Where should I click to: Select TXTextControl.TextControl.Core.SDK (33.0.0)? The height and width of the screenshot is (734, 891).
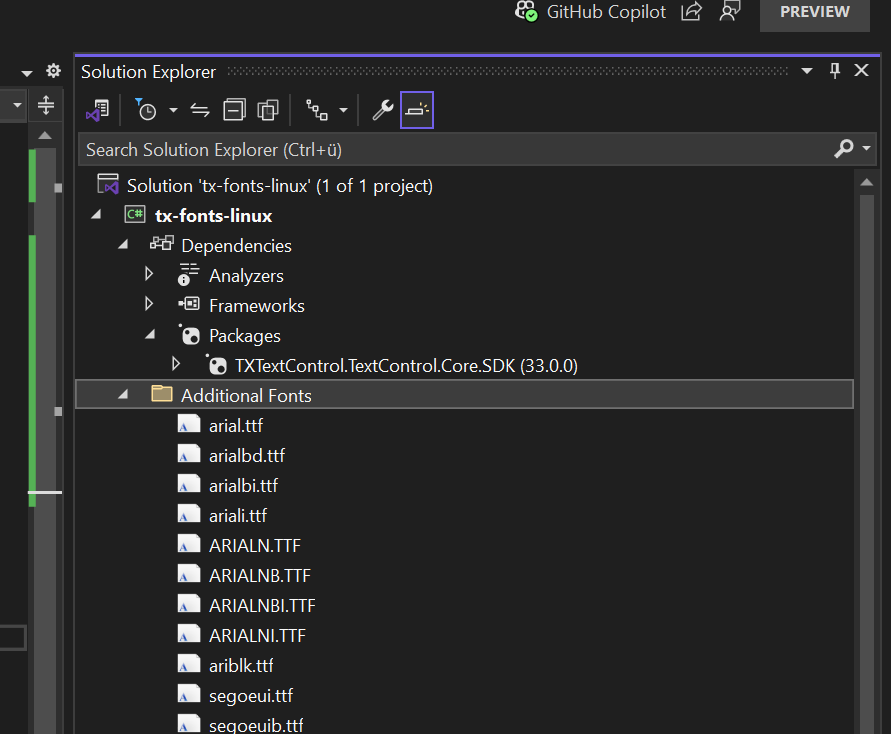[406, 366]
